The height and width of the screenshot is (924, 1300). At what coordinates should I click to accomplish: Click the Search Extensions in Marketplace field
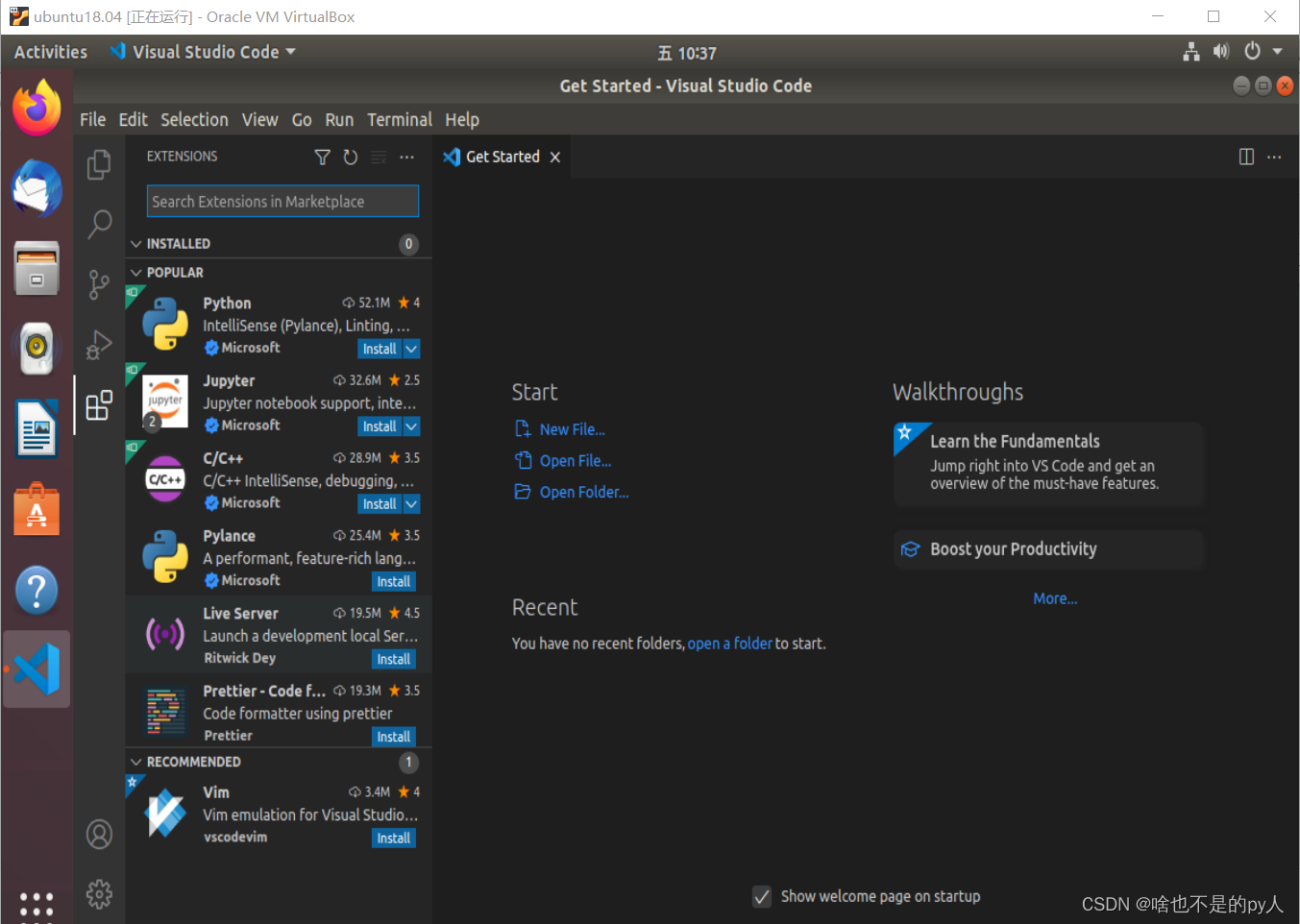click(x=282, y=201)
